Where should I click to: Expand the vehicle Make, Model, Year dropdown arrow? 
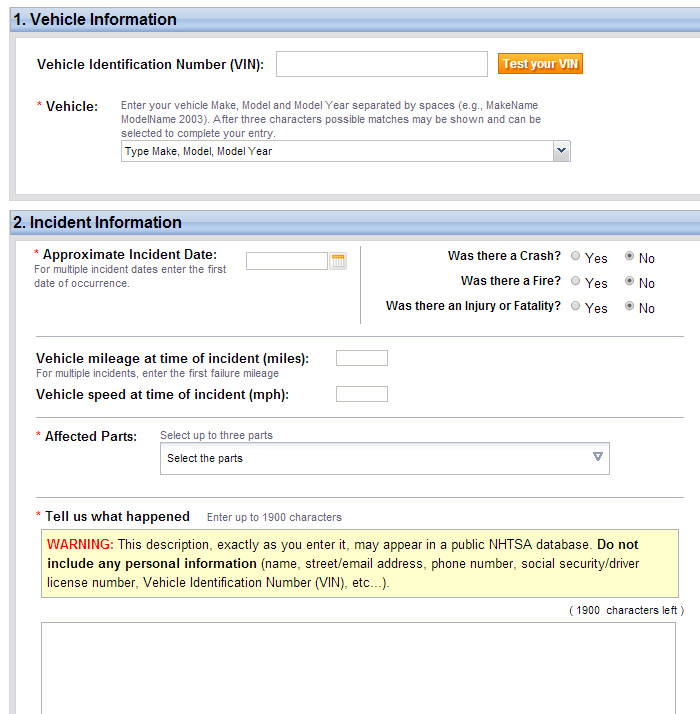pyautogui.click(x=561, y=151)
